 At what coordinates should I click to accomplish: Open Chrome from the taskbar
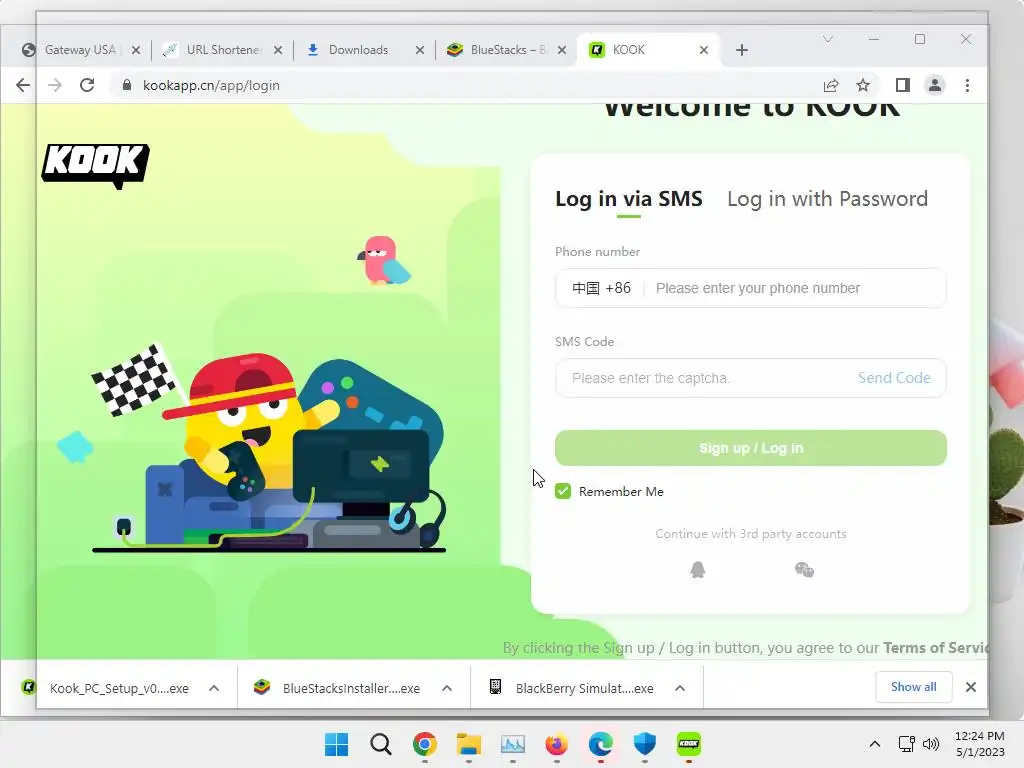424,744
